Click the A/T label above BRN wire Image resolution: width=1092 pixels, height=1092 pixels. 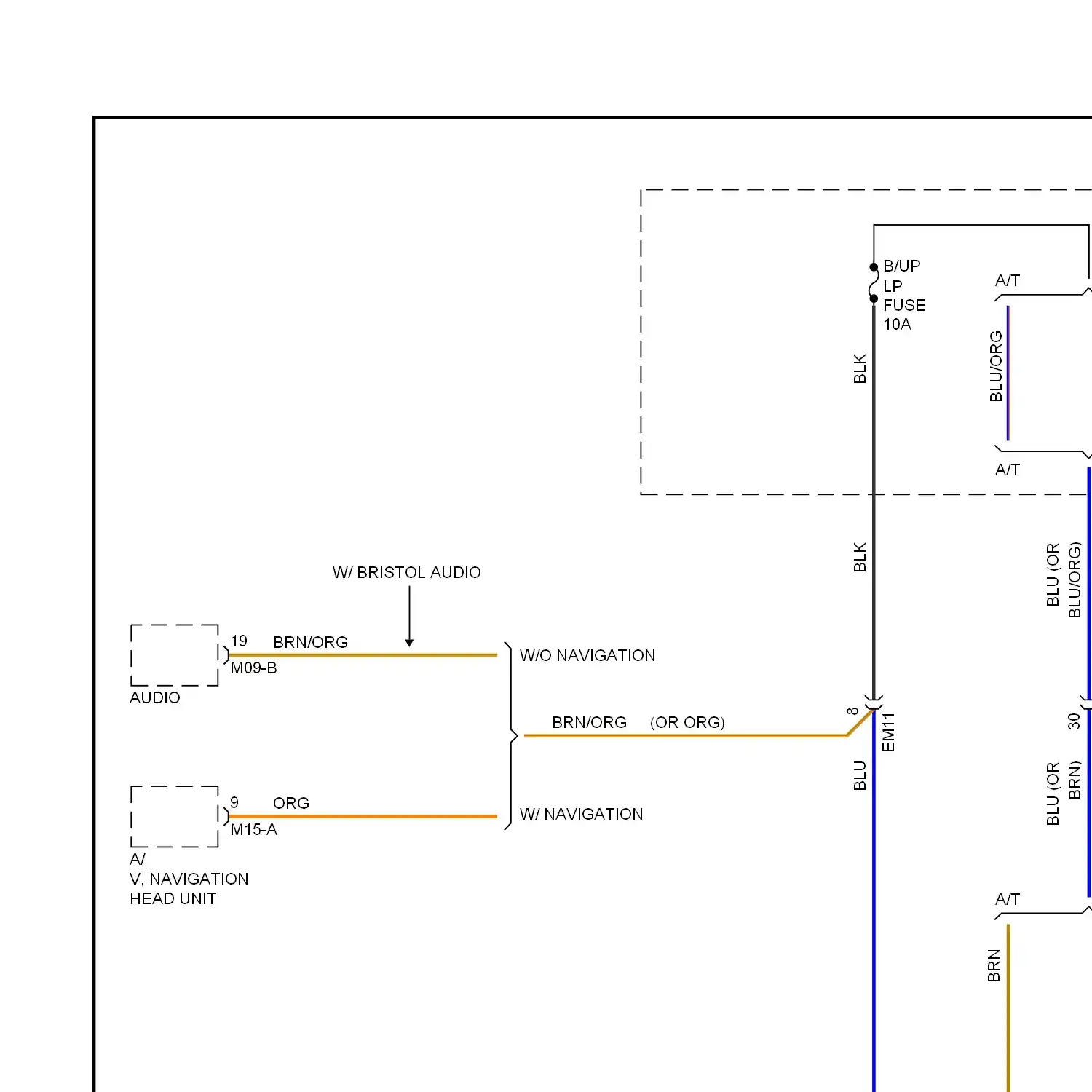tap(1008, 899)
